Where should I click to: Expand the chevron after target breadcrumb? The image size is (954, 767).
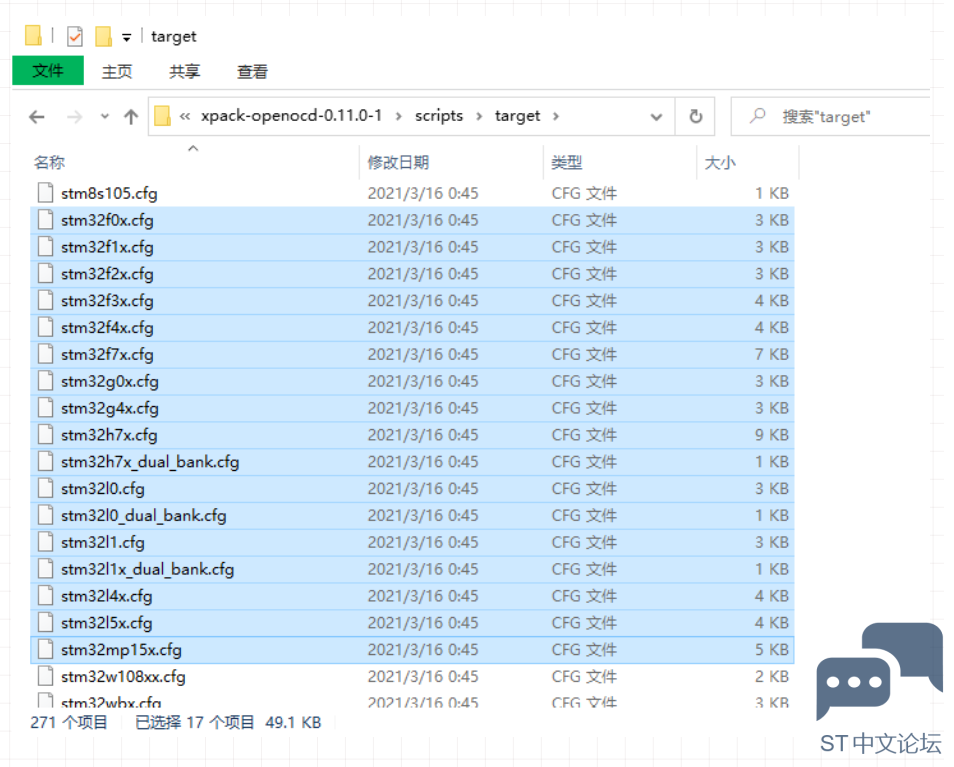click(x=555, y=116)
